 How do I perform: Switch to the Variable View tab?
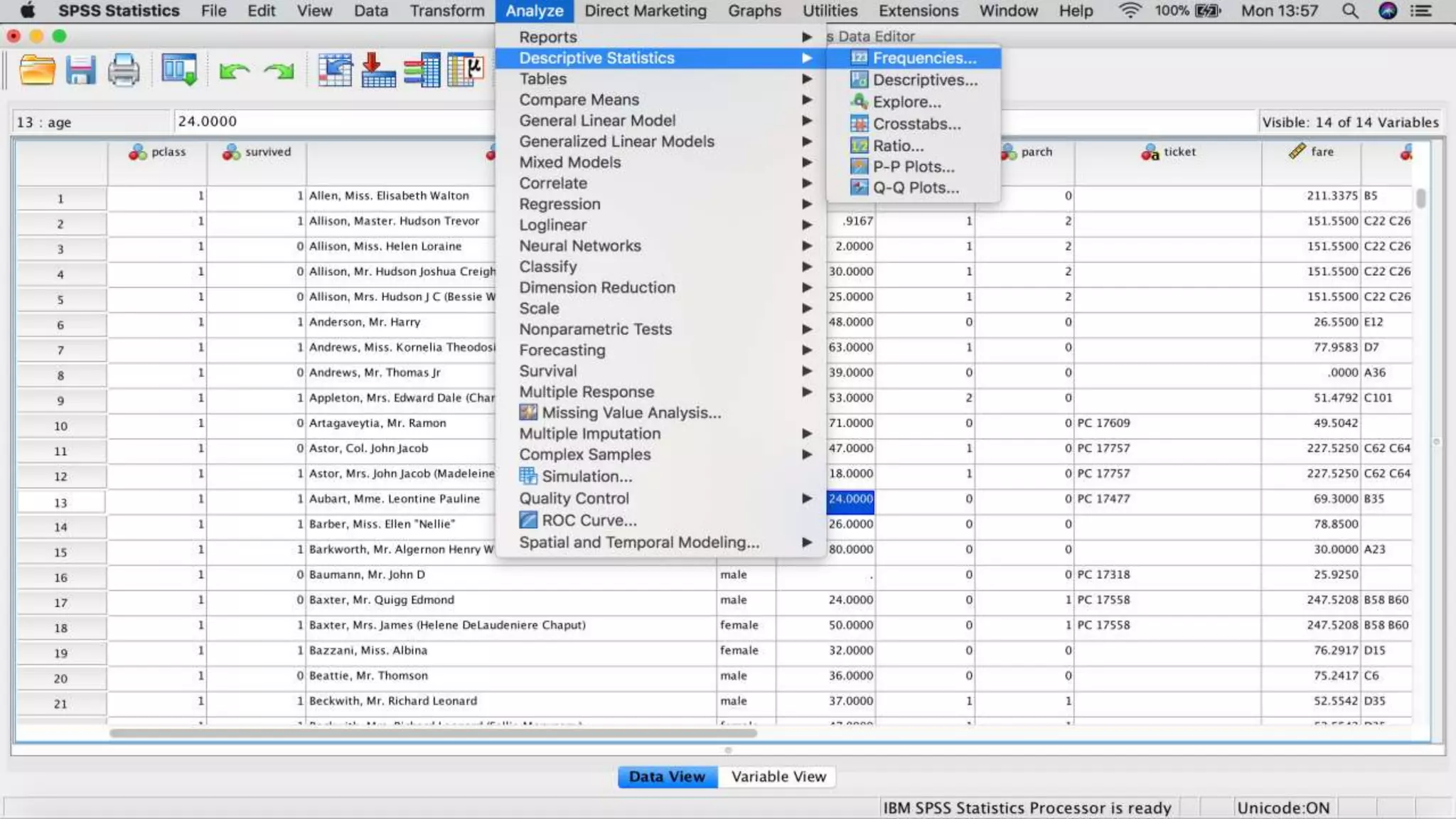point(778,776)
